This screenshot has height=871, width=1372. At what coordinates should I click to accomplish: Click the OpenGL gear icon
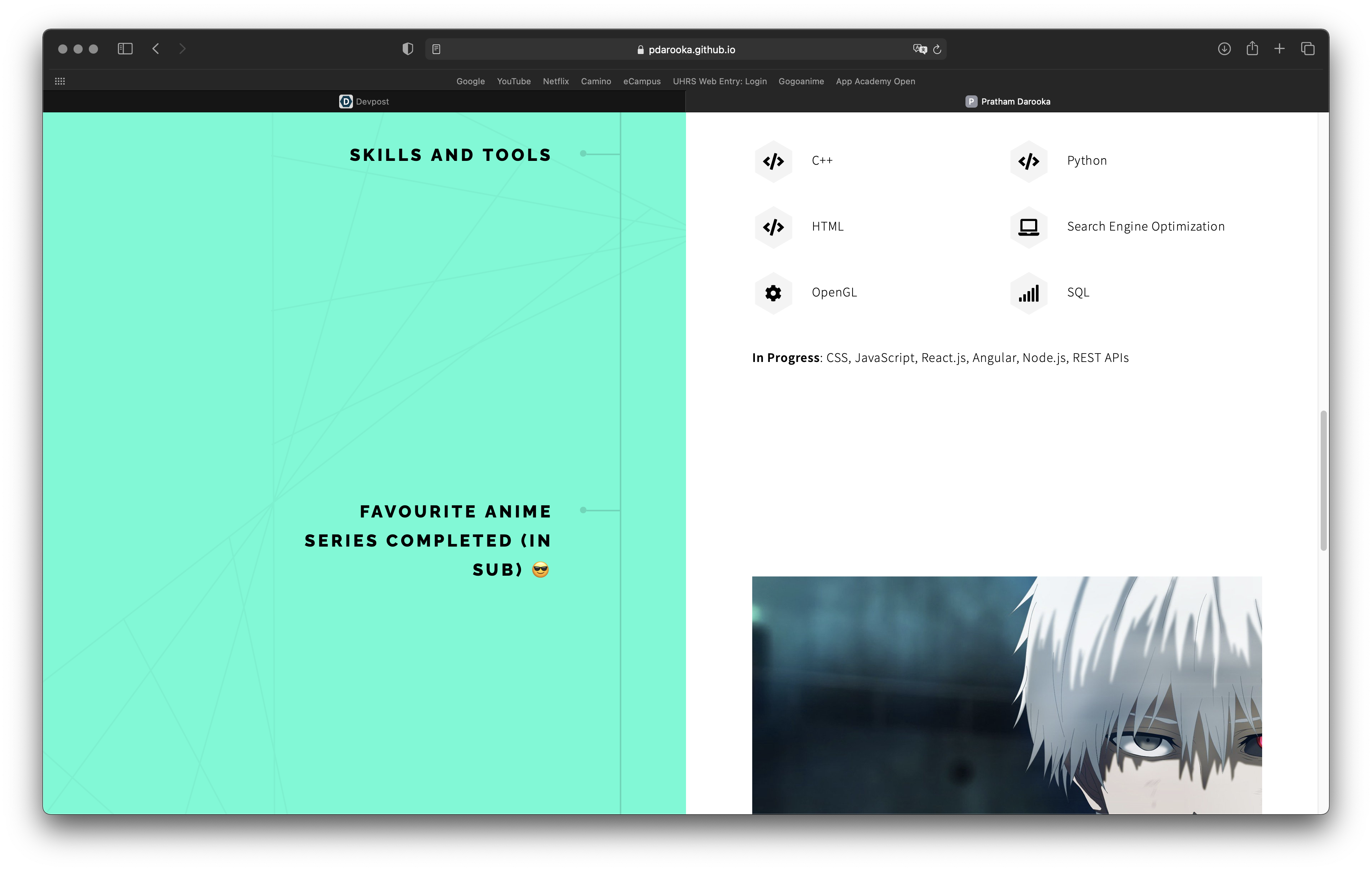(773, 292)
